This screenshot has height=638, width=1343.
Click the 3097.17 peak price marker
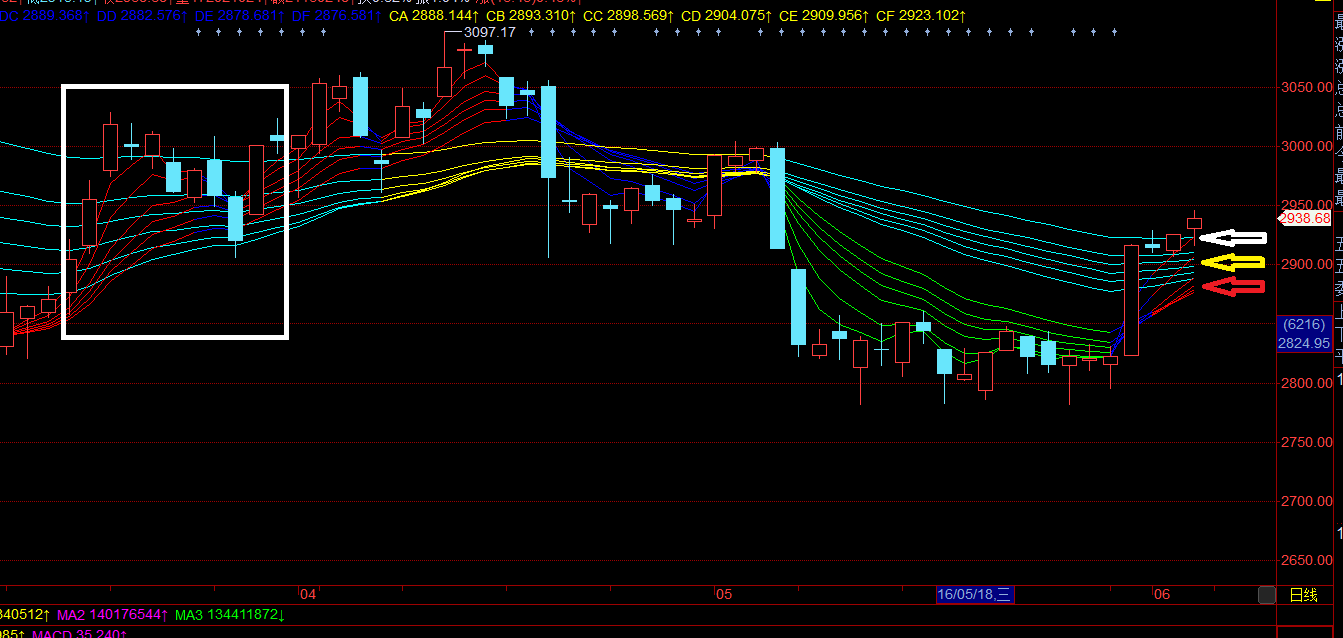[490, 32]
